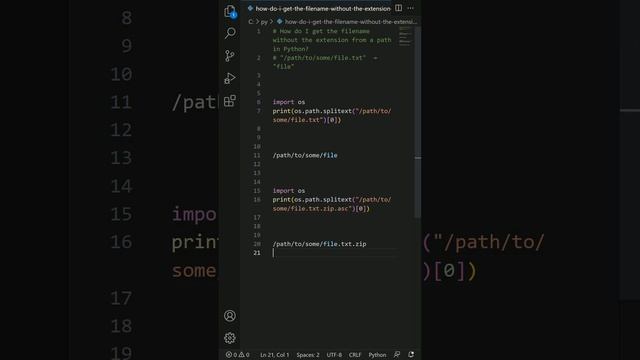Click the 'C:' breadcrumb segment
The width and height of the screenshot is (640, 360).
tap(251, 22)
